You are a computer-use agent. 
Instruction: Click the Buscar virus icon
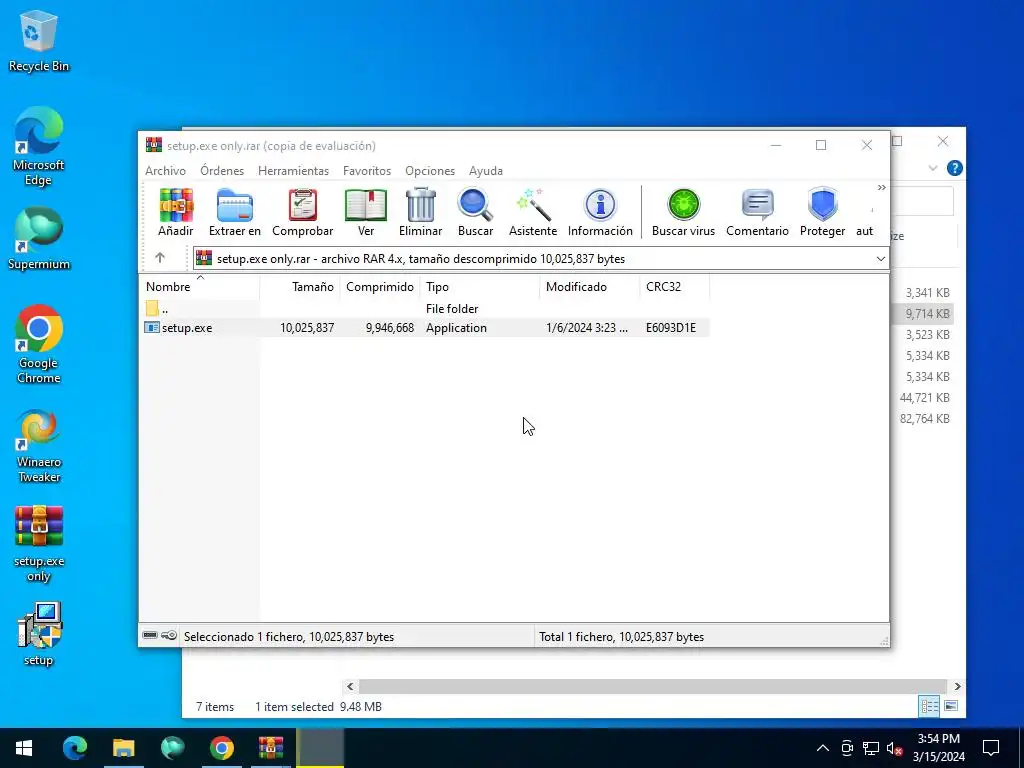[x=683, y=212]
